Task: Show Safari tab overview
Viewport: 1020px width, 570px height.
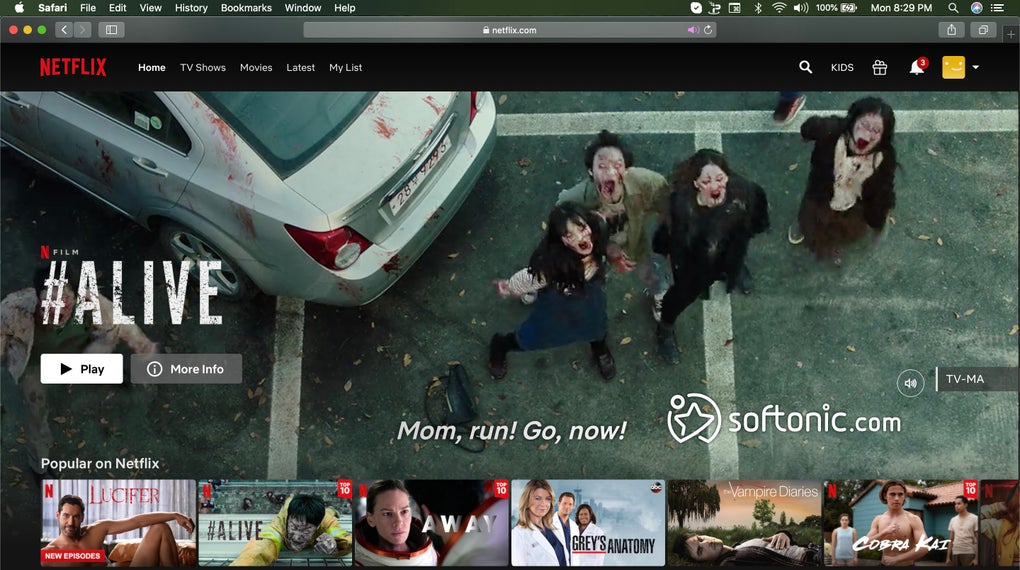Action: click(983, 30)
